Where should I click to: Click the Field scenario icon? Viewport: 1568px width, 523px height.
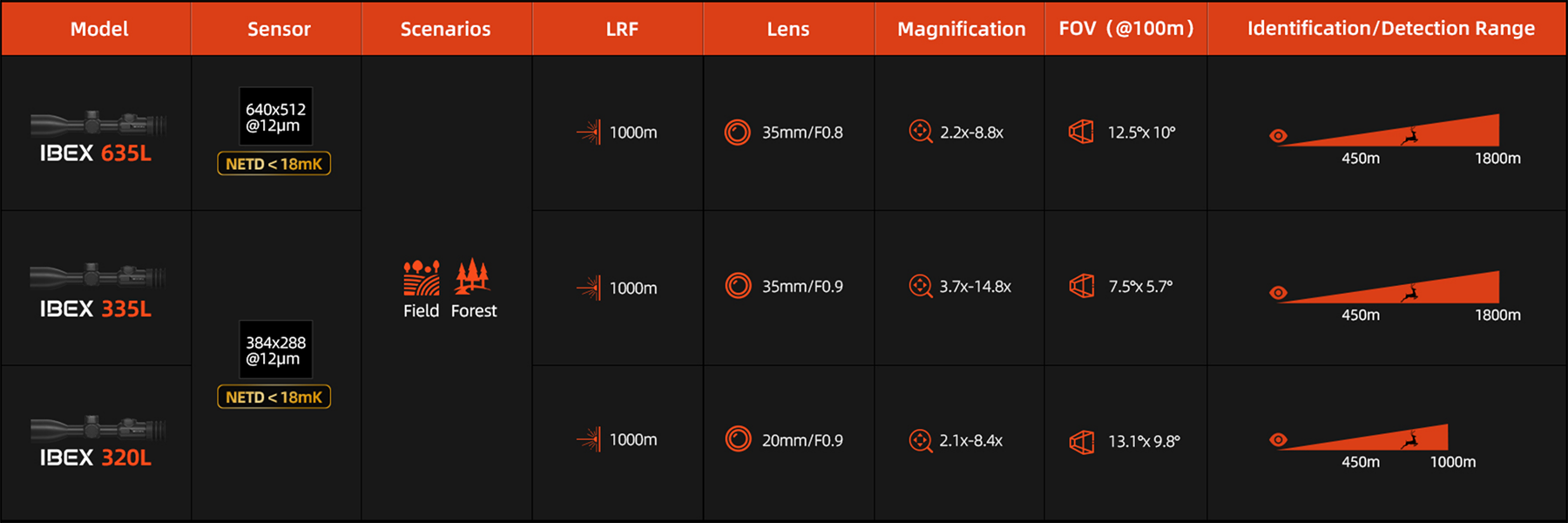click(422, 278)
